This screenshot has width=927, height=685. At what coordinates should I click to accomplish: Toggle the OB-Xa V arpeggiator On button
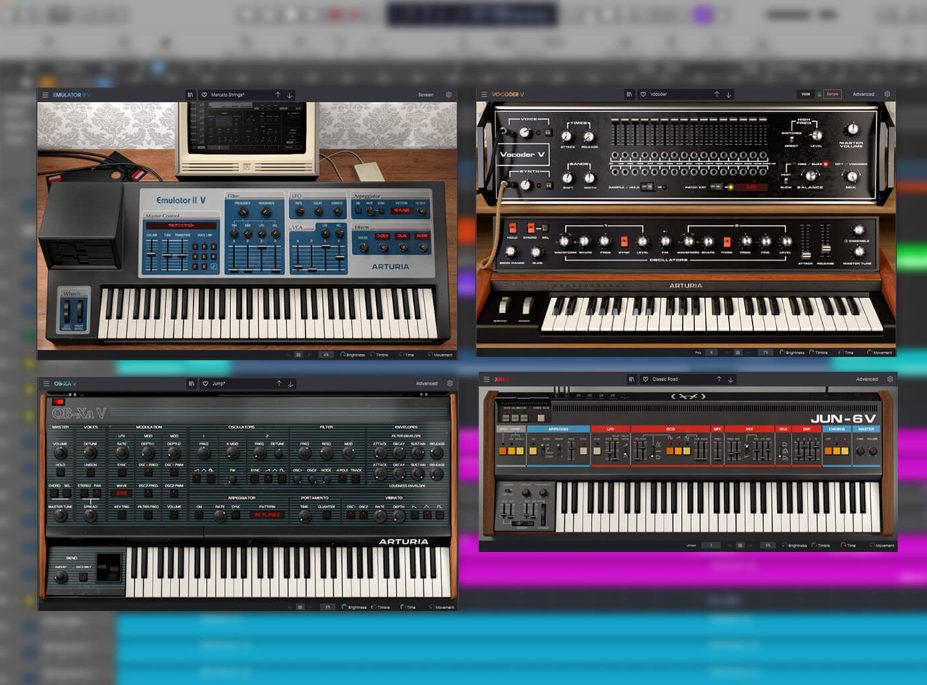tap(199, 515)
